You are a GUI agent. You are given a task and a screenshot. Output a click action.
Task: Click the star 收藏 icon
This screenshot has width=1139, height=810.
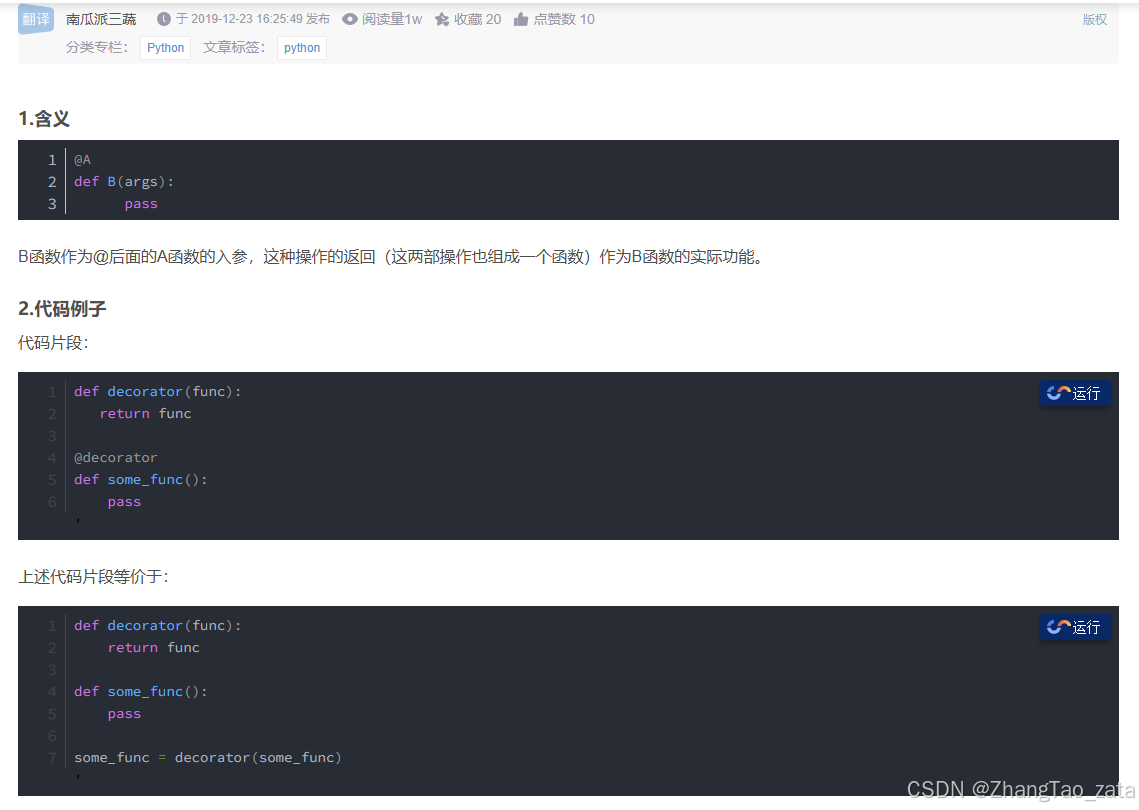[442, 20]
